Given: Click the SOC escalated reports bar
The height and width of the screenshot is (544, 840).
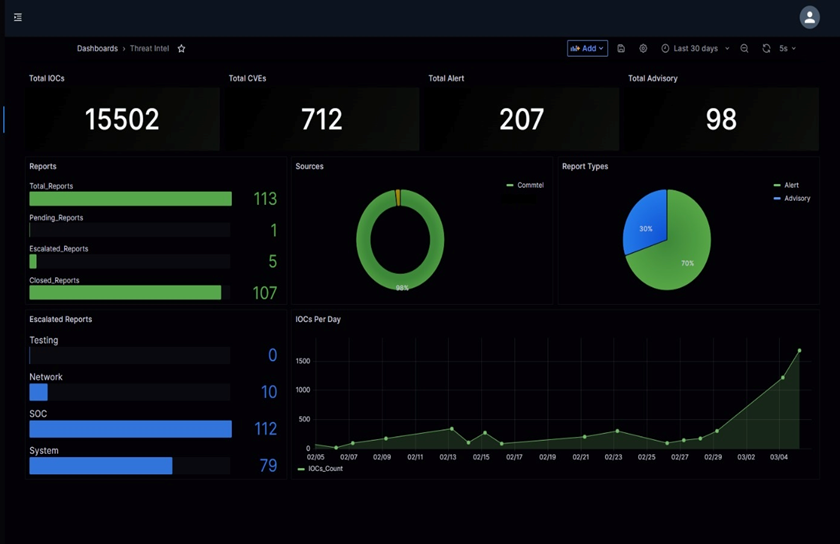Looking at the screenshot, I should (x=130, y=429).
